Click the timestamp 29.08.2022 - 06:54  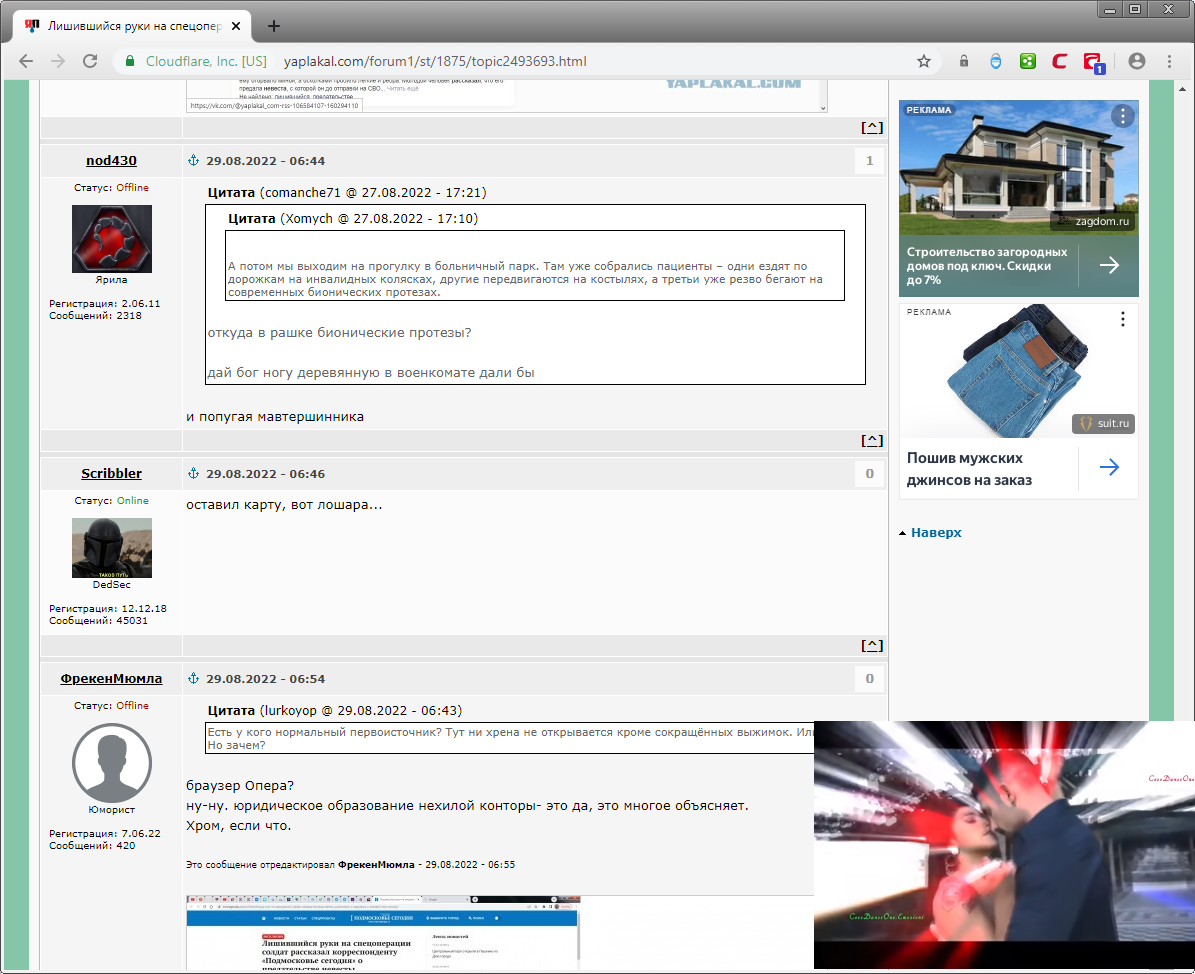tap(265, 678)
